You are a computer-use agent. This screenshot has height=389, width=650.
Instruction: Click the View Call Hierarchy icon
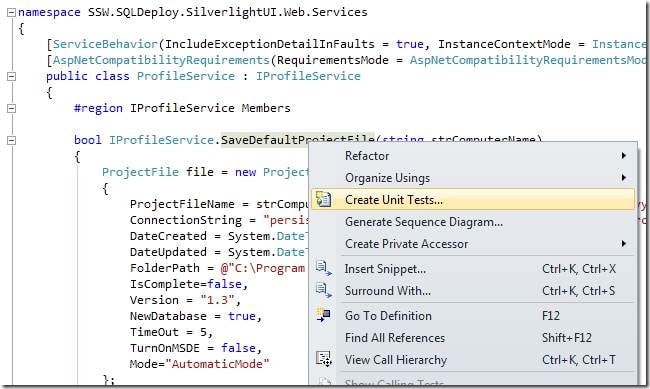point(323,359)
